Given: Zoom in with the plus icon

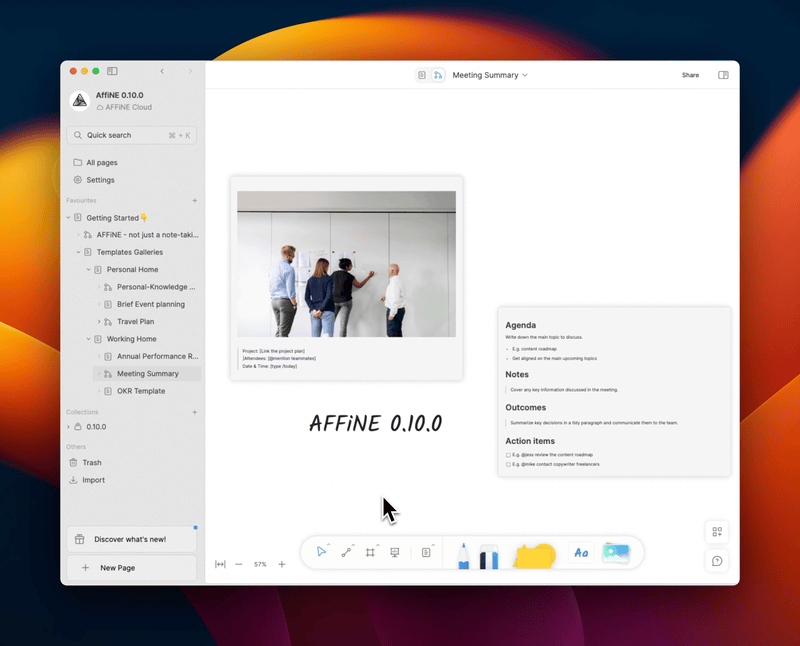Looking at the screenshot, I should [x=282, y=564].
